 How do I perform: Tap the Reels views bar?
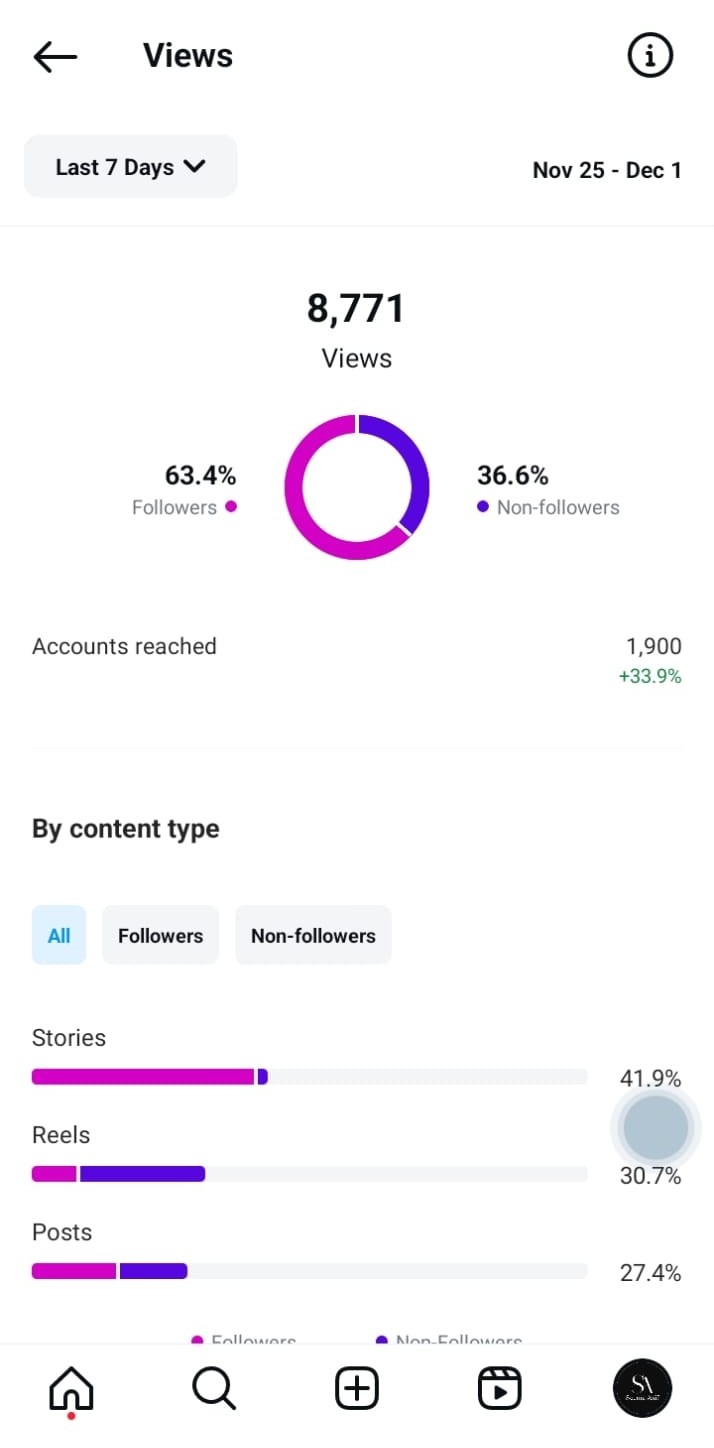click(309, 1174)
